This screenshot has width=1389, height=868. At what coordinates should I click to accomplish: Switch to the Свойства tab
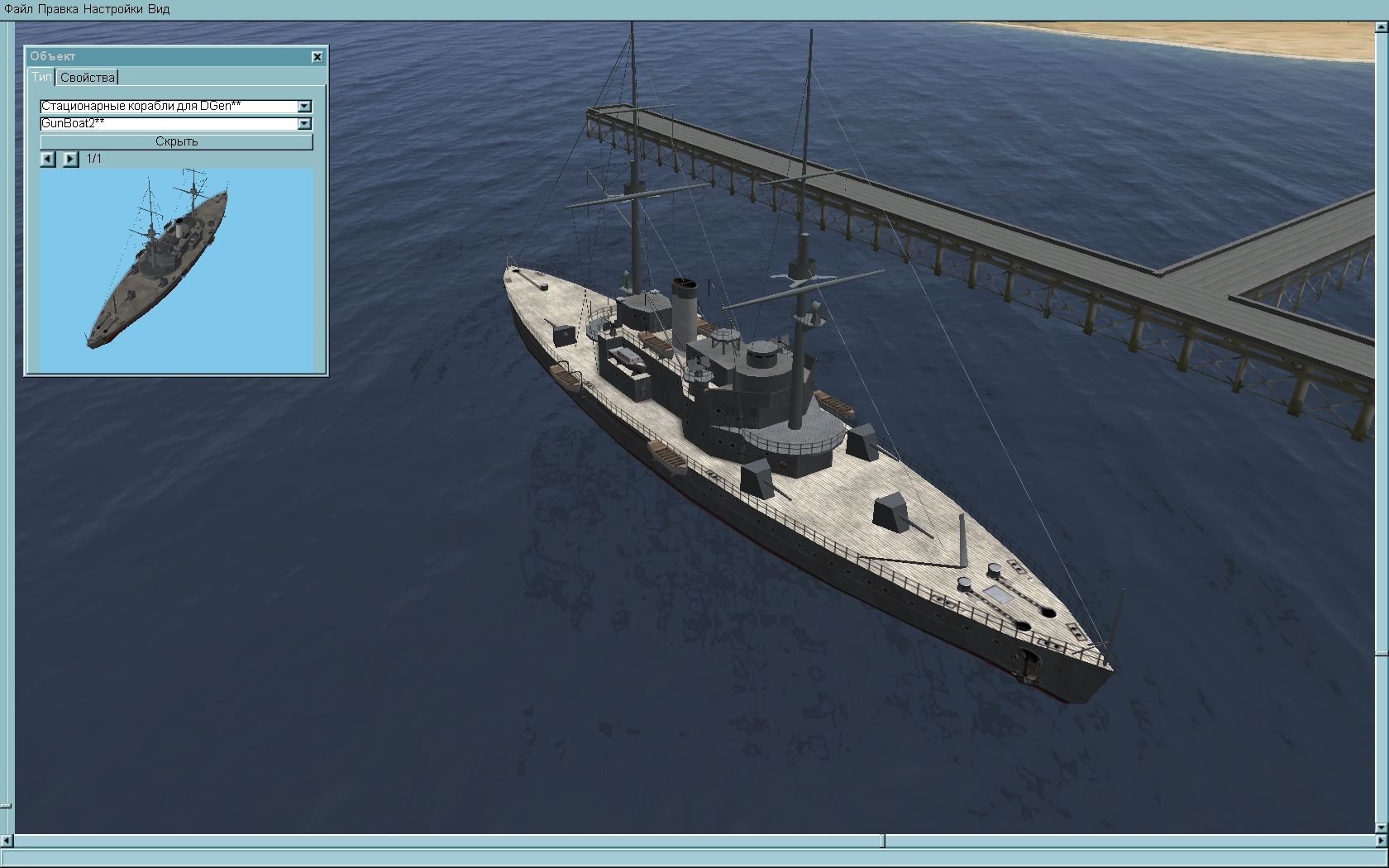tap(88, 77)
